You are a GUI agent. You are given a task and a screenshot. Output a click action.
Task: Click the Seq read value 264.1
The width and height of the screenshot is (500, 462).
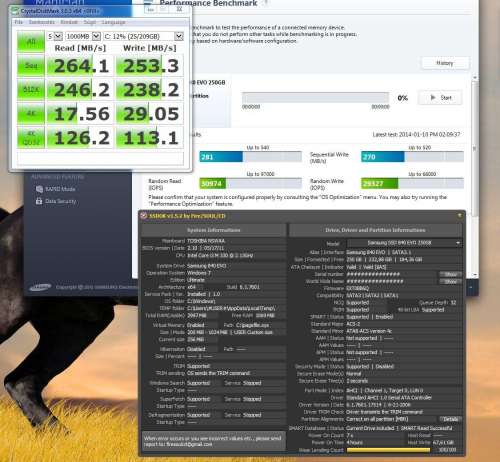(x=80, y=66)
